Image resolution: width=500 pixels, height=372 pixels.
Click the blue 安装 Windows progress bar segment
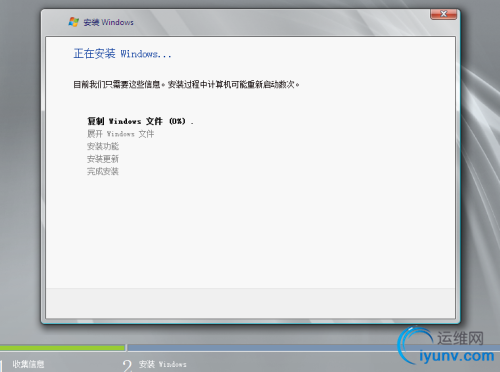(x=313, y=348)
